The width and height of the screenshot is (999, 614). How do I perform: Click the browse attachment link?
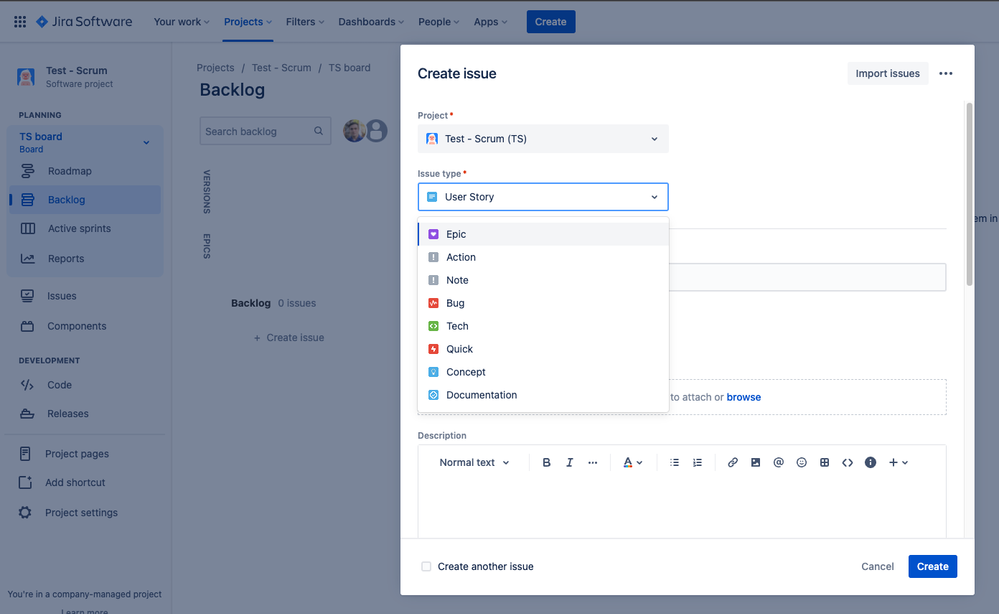(744, 397)
